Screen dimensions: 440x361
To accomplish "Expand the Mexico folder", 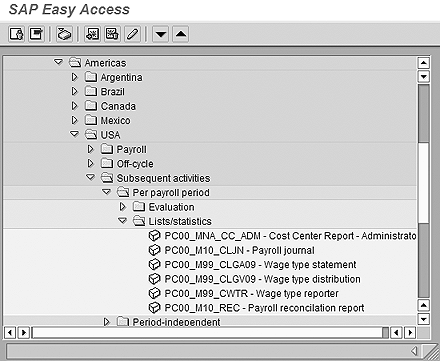I will (x=74, y=120).
